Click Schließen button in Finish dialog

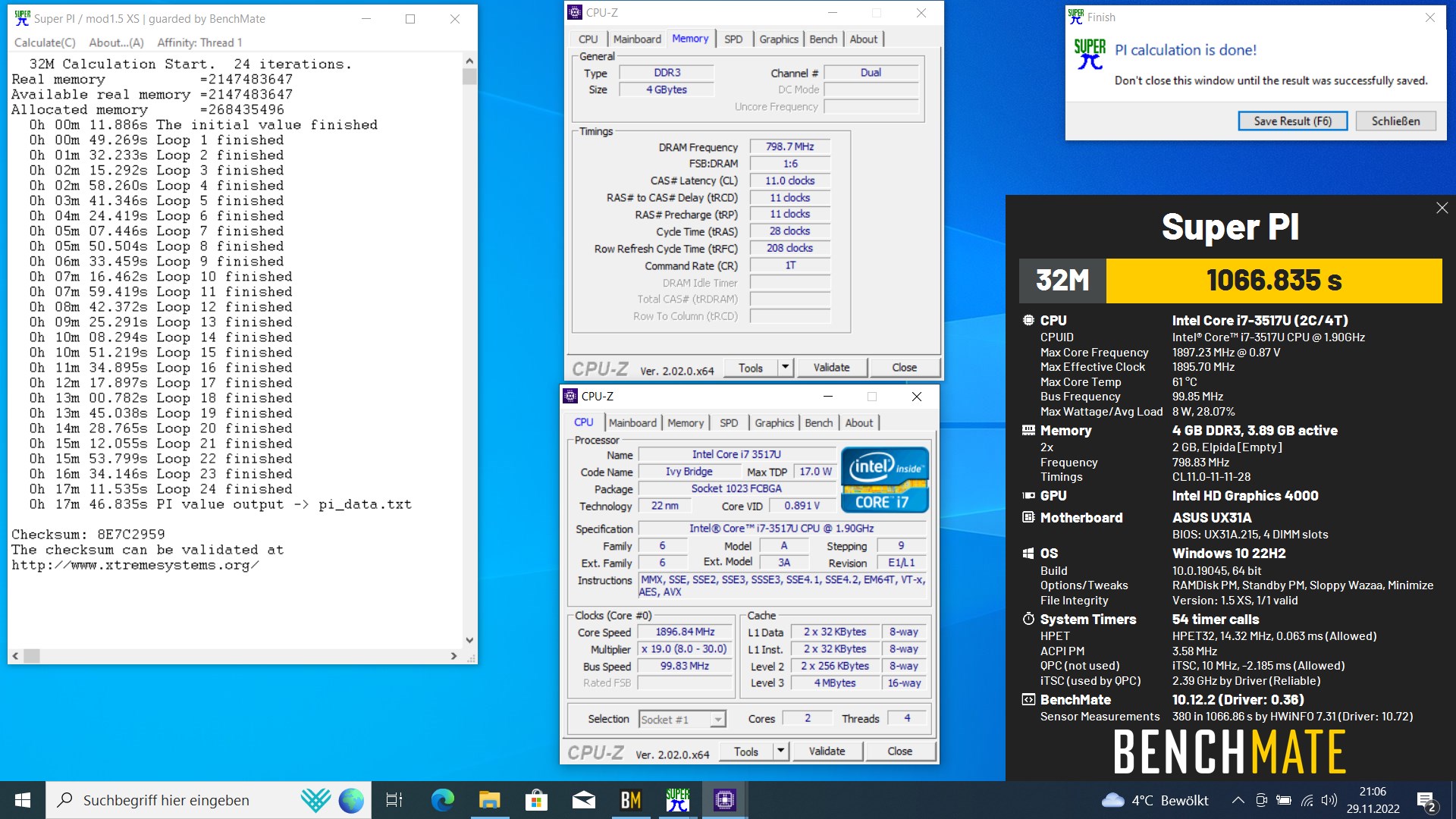coord(1395,121)
